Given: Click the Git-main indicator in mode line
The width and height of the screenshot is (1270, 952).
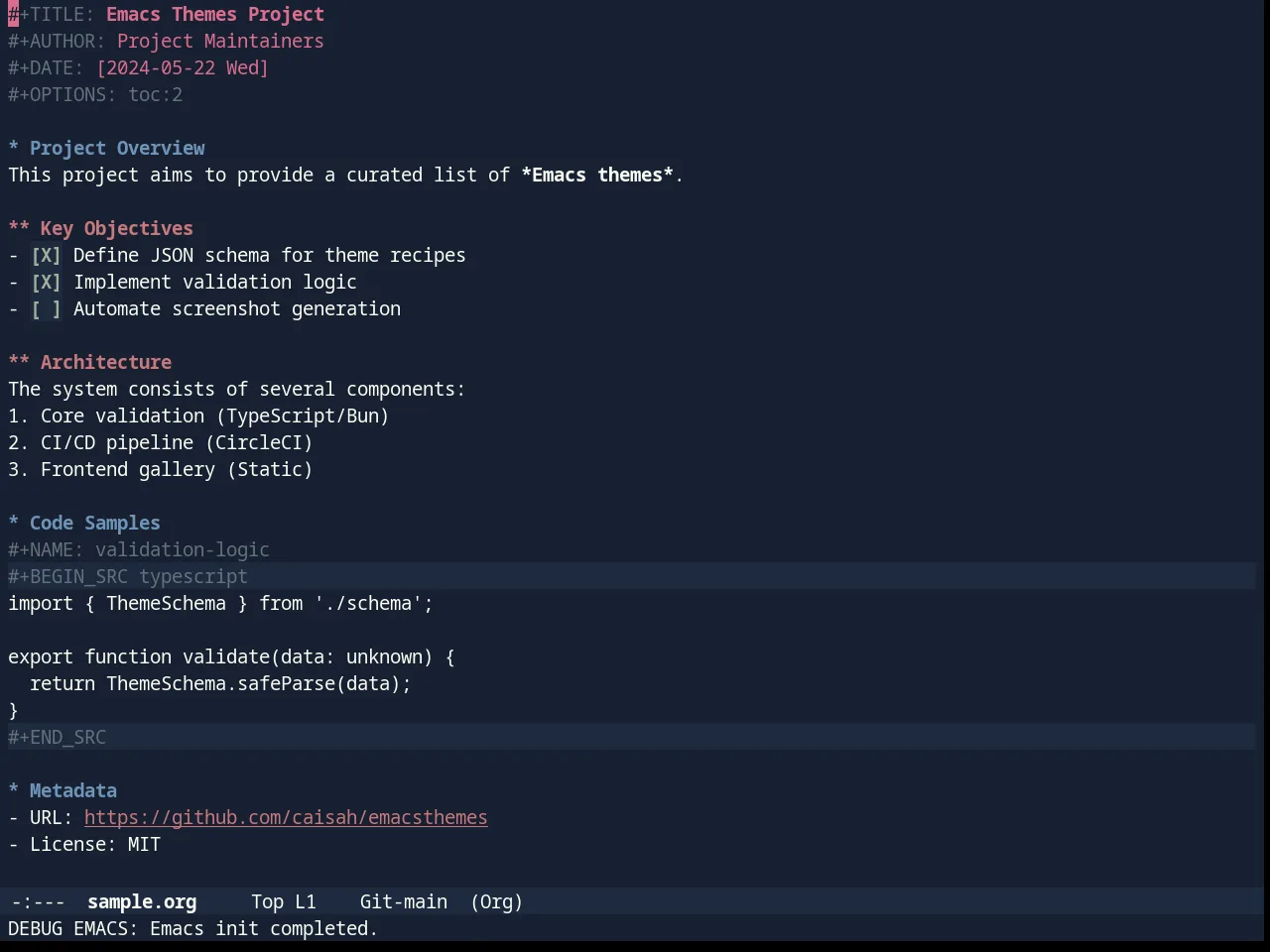Looking at the screenshot, I should 403,902.
